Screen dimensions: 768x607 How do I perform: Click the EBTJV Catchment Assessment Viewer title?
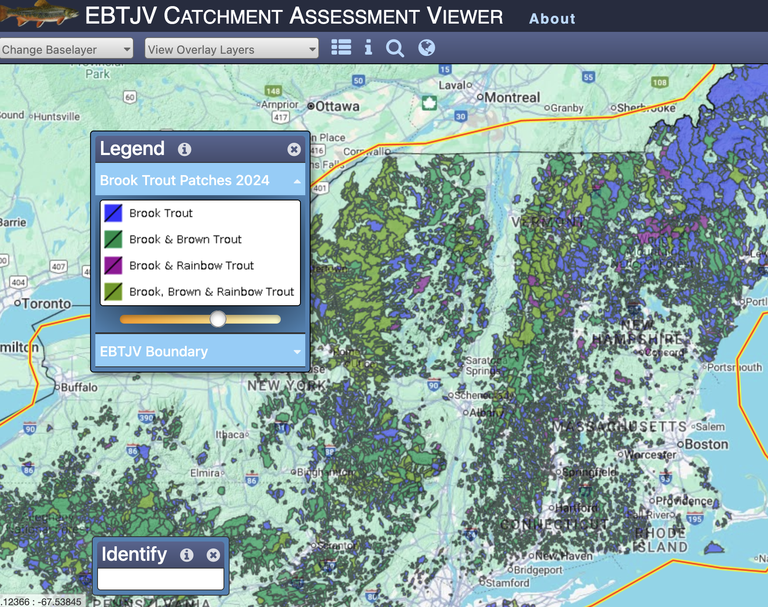[x=294, y=16]
